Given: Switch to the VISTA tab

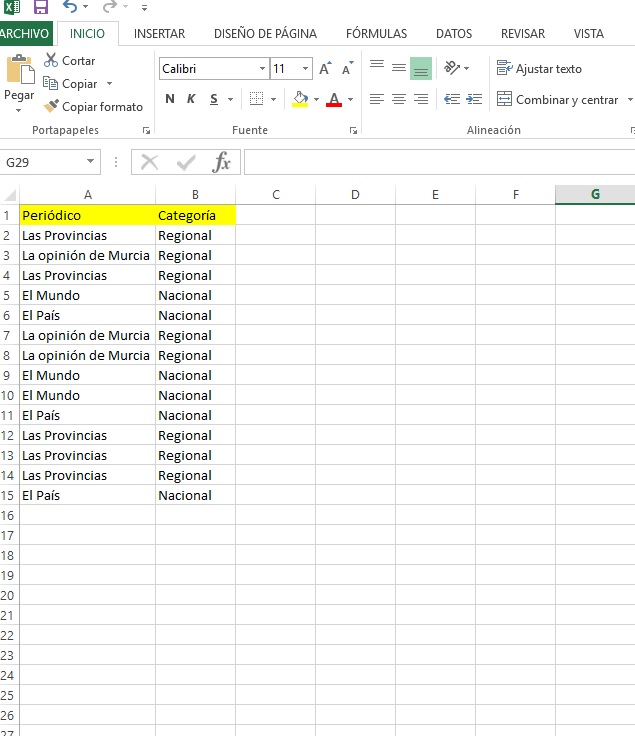Looking at the screenshot, I should (x=589, y=34).
